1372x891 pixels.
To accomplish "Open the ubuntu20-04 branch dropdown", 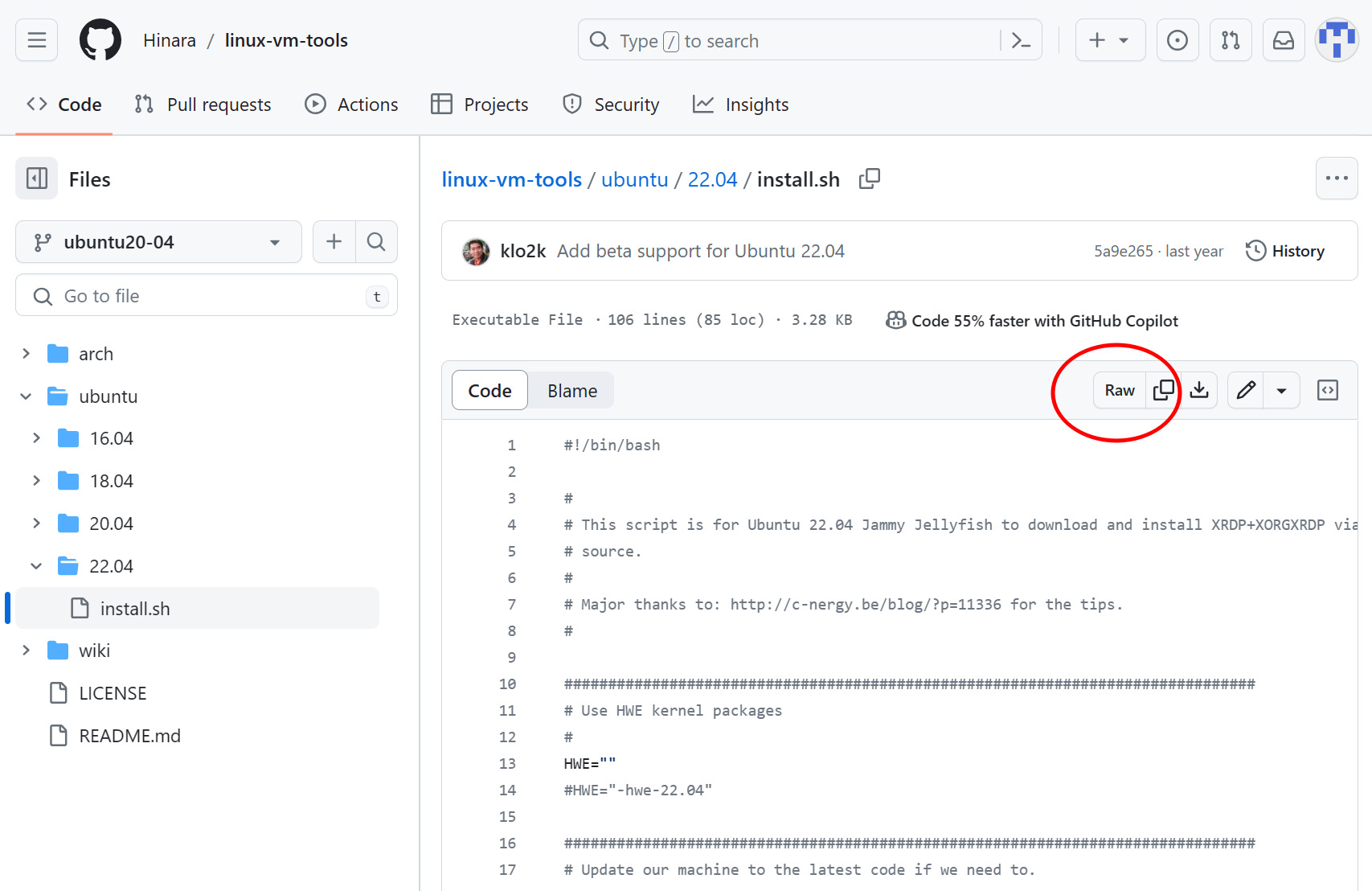I will pos(158,242).
